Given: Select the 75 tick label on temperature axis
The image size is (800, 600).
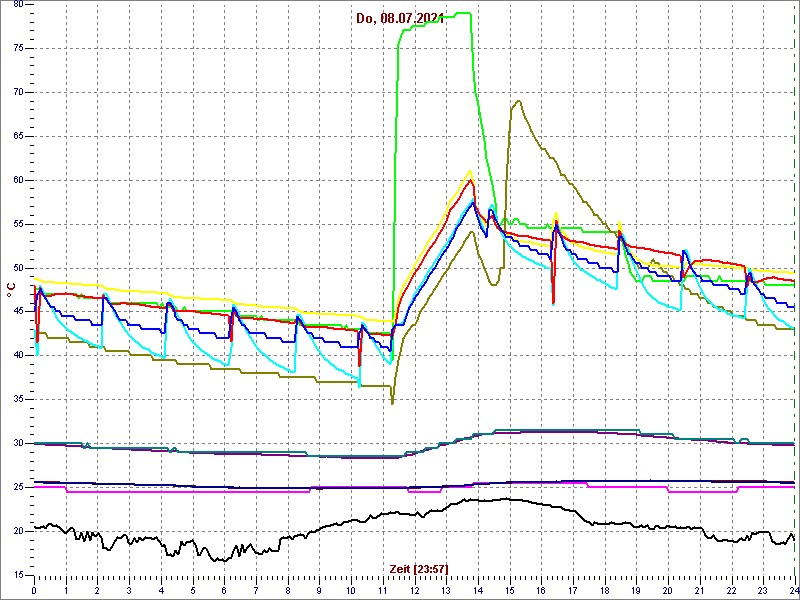Looking at the screenshot, I should point(18,48).
